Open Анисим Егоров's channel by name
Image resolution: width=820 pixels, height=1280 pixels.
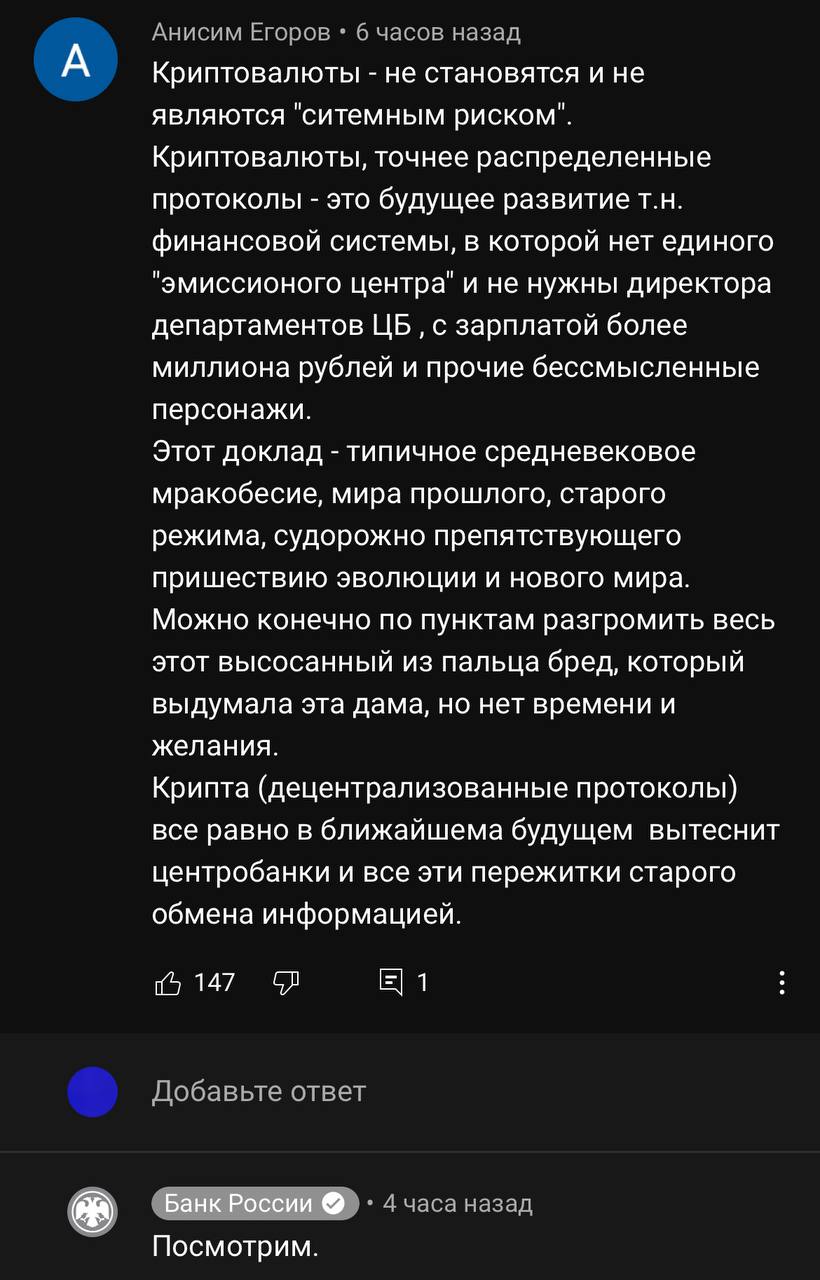240,32
